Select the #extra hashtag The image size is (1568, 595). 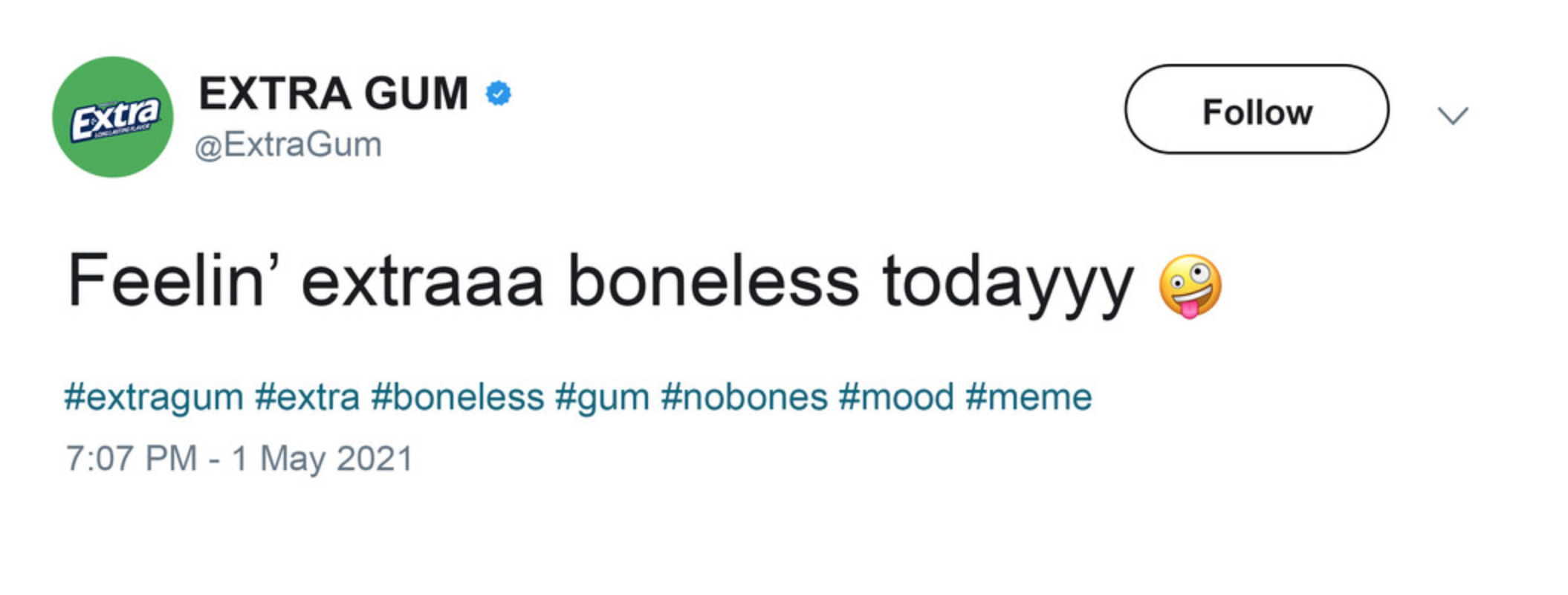coord(307,397)
